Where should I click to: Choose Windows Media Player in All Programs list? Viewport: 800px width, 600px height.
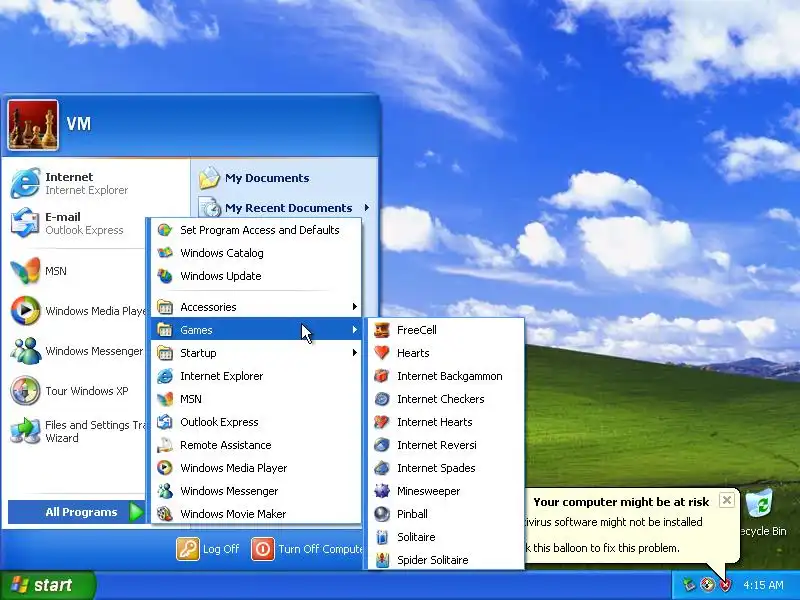(257, 468)
